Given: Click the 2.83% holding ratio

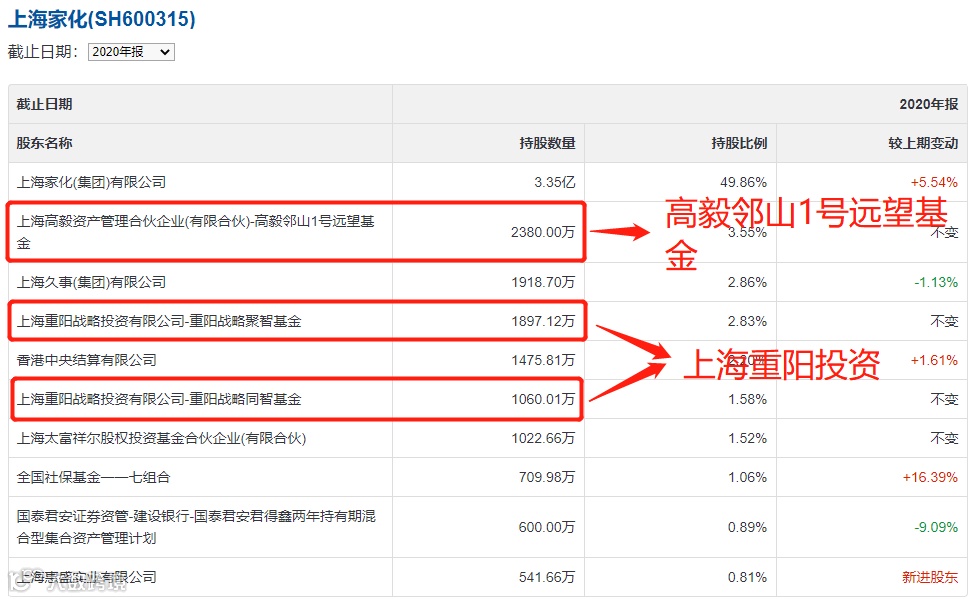Looking at the screenshot, I should [x=747, y=321].
